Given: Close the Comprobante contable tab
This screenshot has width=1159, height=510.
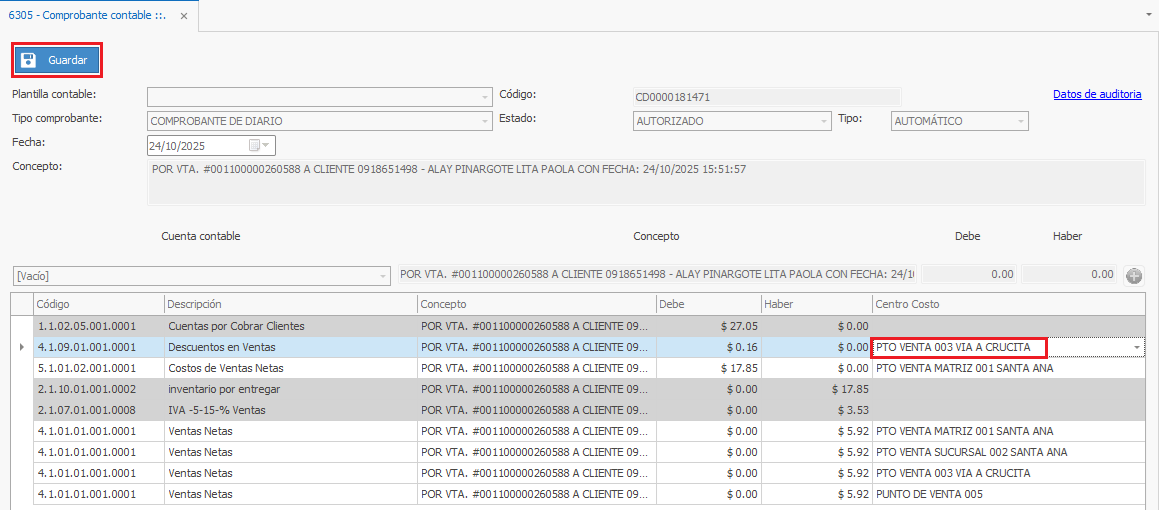Looking at the screenshot, I should click(183, 16).
